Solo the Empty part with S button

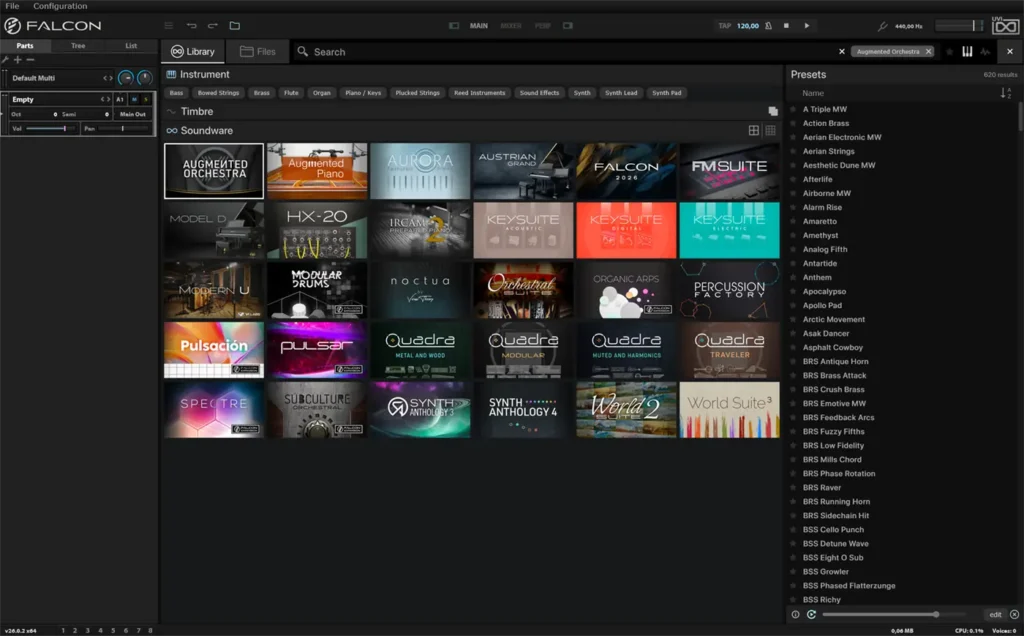(146, 99)
